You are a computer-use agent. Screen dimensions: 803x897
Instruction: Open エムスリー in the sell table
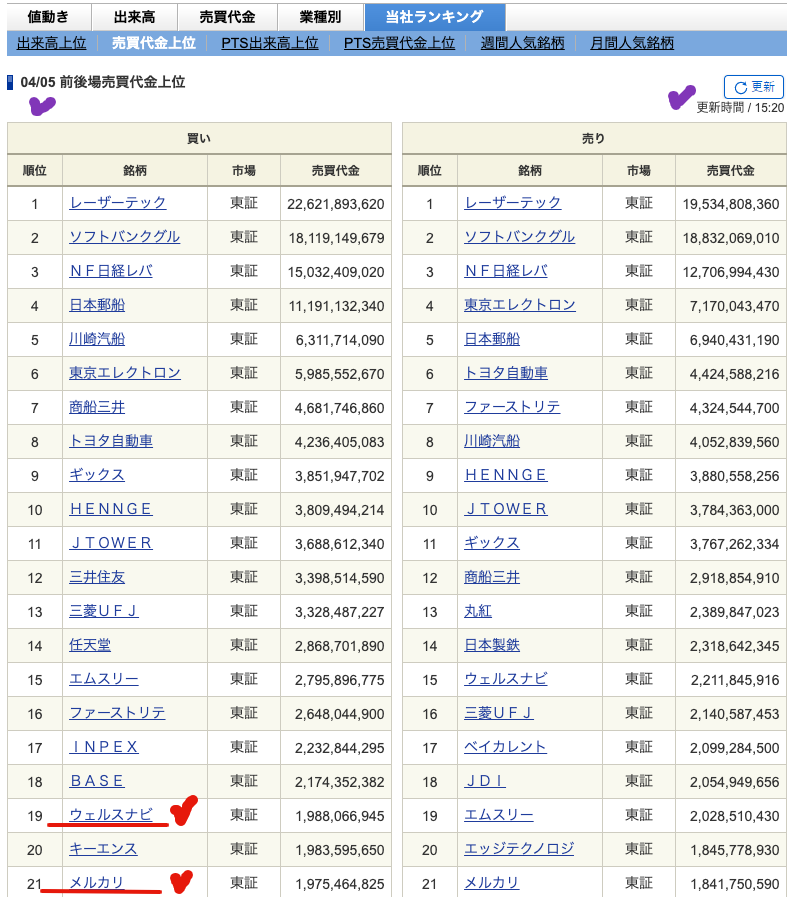point(499,815)
